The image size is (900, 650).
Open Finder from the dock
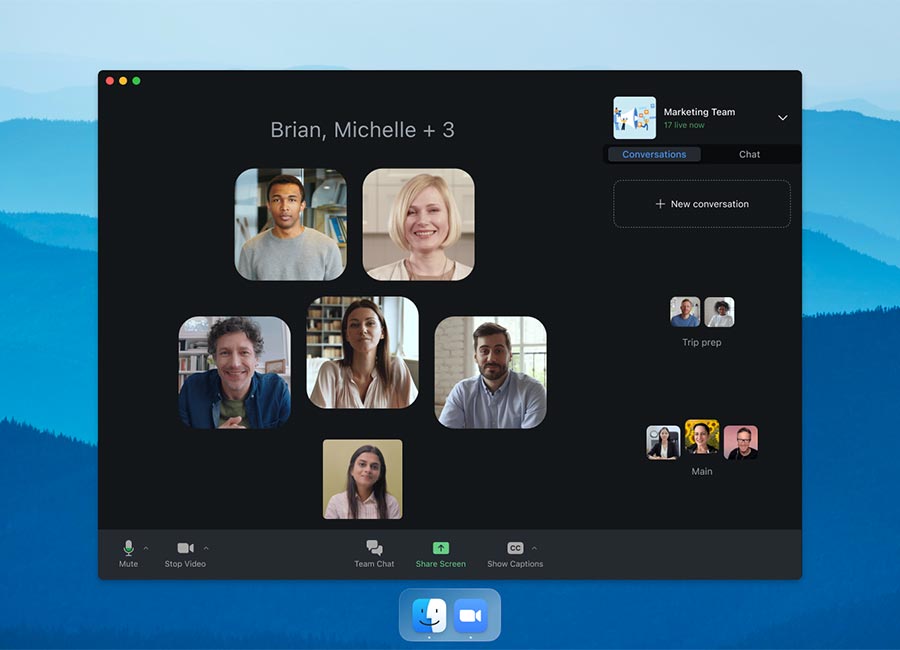(x=429, y=615)
